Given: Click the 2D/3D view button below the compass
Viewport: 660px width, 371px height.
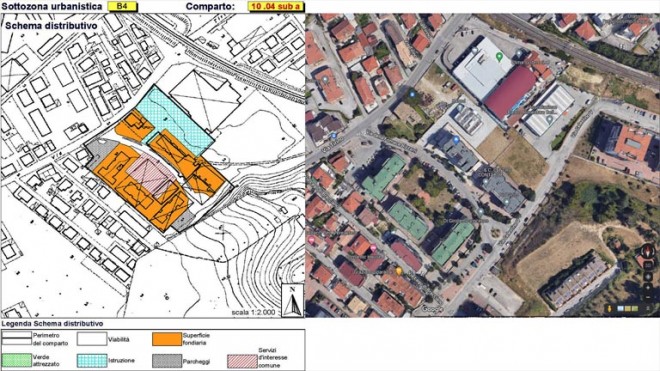Looking at the screenshot, I should pyautogui.click(x=648, y=266).
